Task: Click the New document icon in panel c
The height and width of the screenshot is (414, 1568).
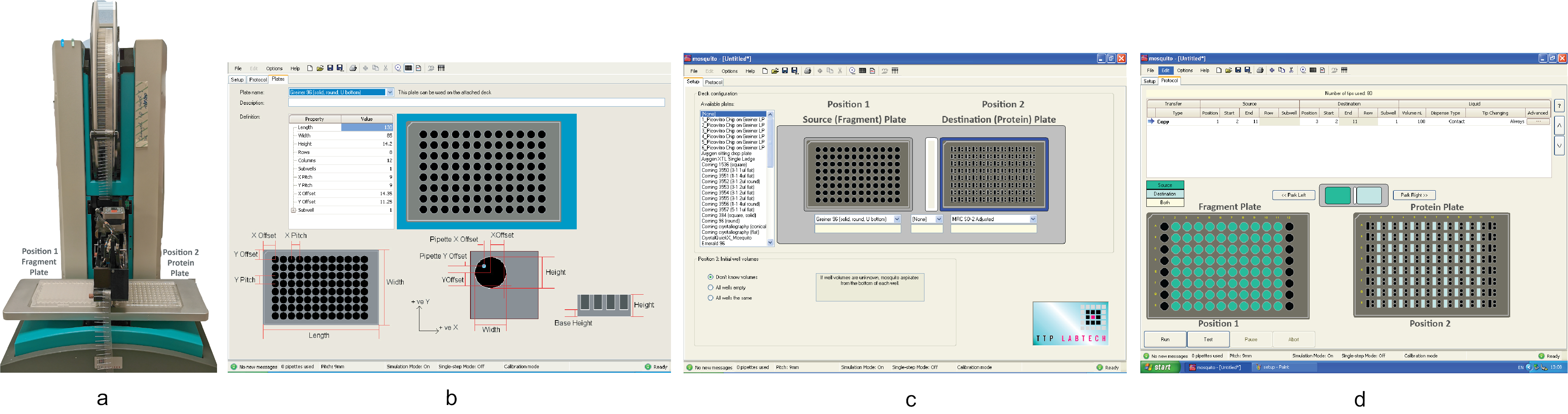Action: tap(765, 71)
